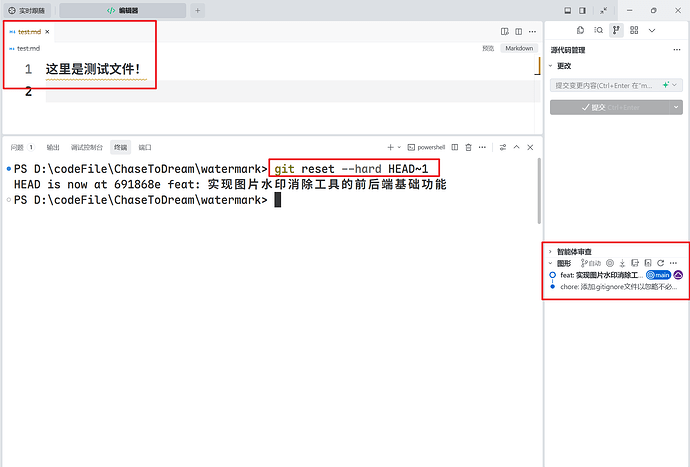Image resolution: width=690 pixels, height=467 pixels.
Task: Click the pull icon in graph toolbar
Action: pyautogui.click(x=635, y=263)
